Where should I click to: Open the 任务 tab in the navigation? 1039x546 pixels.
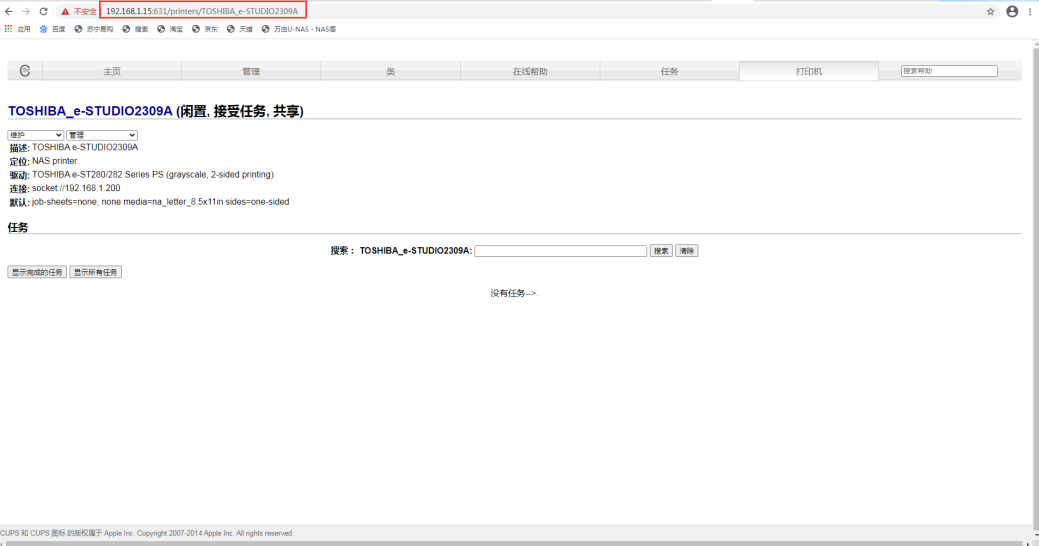coord(669,71)
